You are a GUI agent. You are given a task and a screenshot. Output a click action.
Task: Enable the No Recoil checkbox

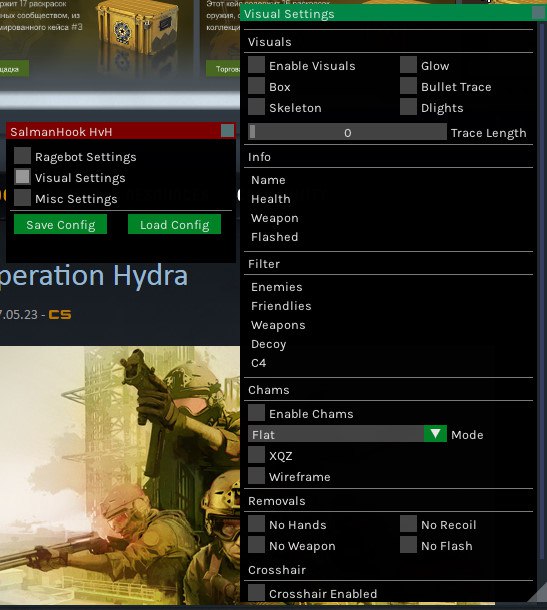408,524
